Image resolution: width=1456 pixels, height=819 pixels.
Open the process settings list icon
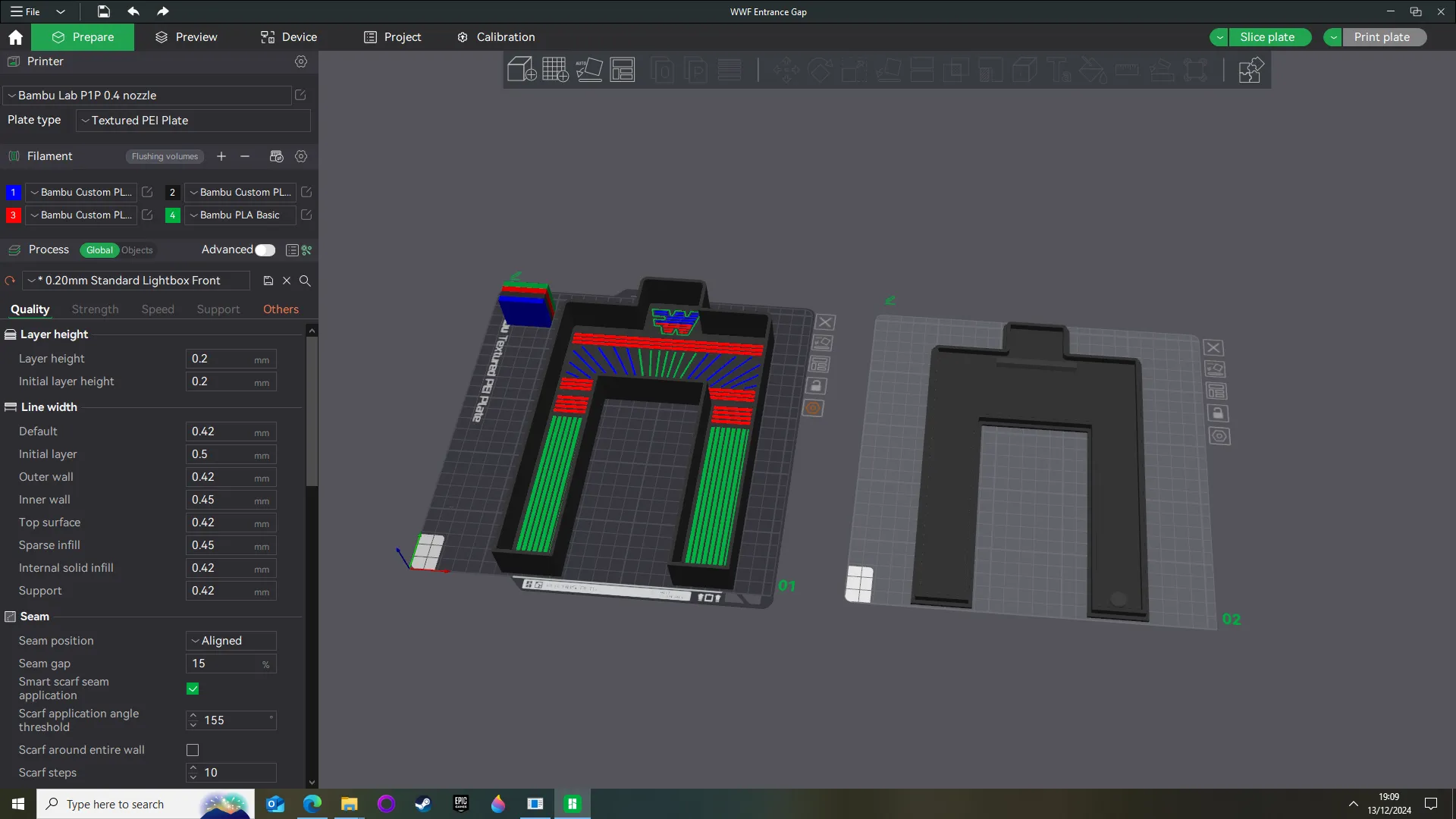292,250
